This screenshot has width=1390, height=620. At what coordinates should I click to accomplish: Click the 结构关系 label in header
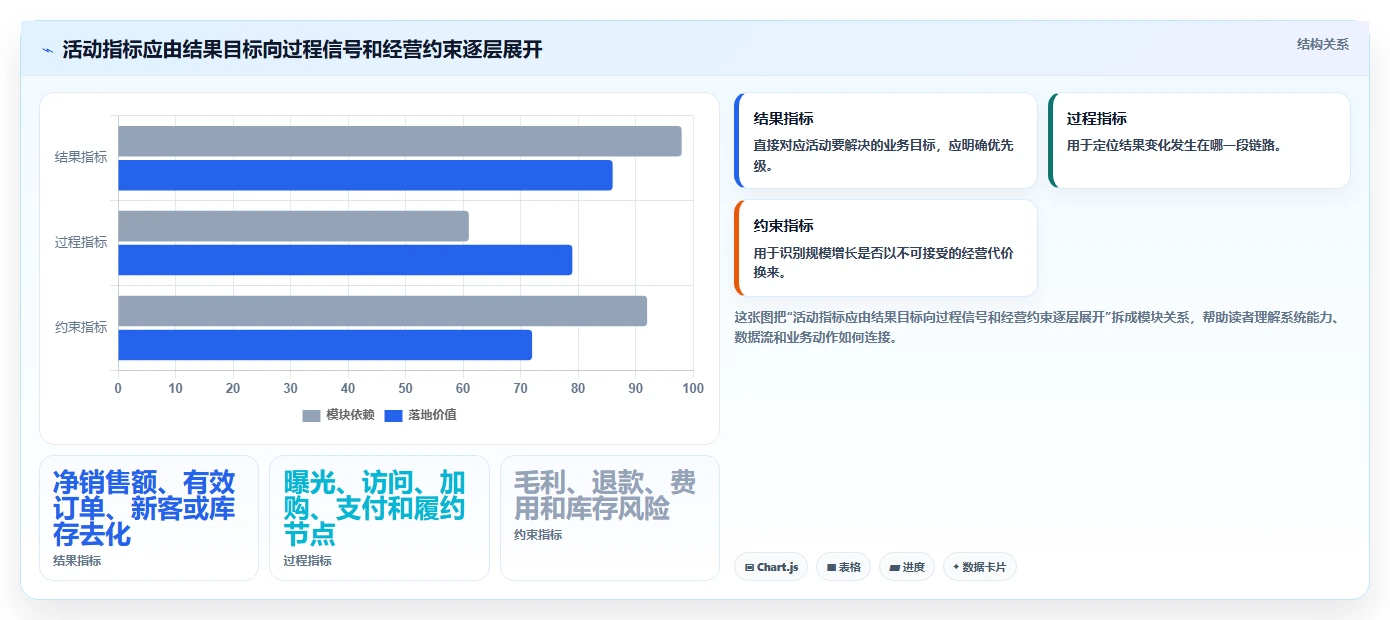click(1322, 44)
